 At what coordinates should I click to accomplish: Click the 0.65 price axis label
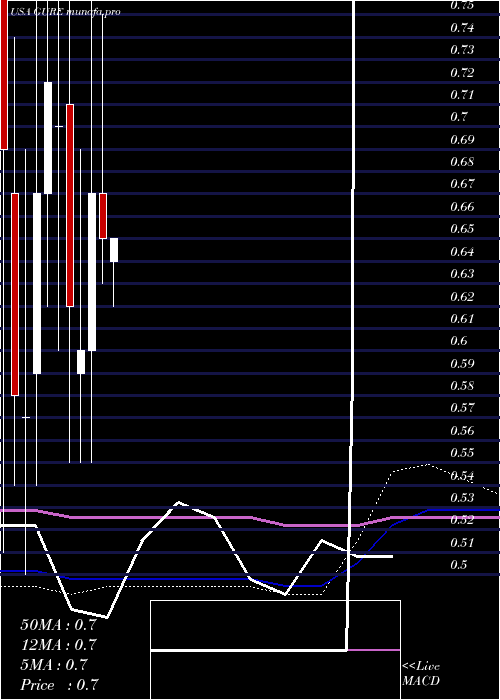click(x=462, y=229)
